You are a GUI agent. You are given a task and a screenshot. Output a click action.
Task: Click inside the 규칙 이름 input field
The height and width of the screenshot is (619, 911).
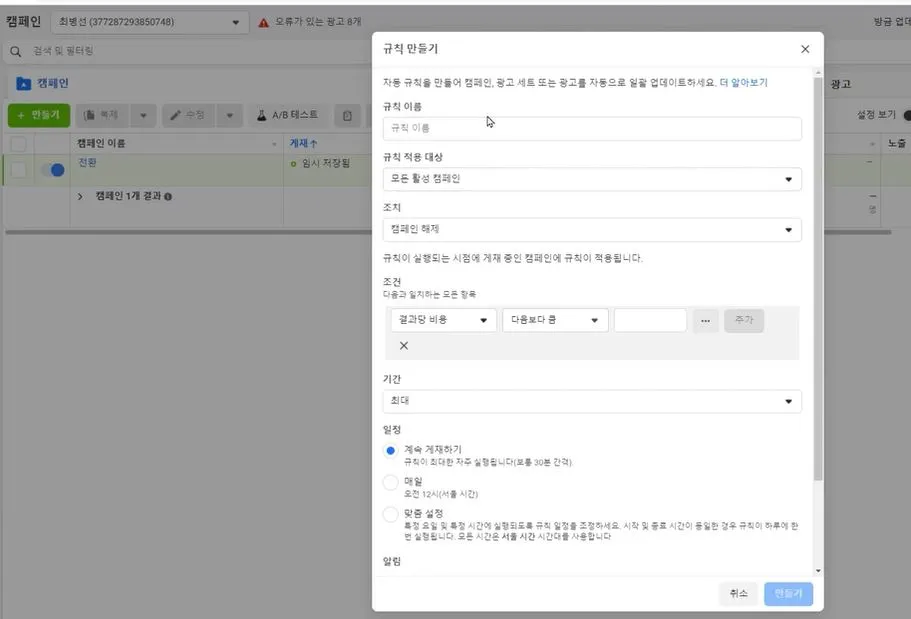pyautogui.click(x=591, y=128)
